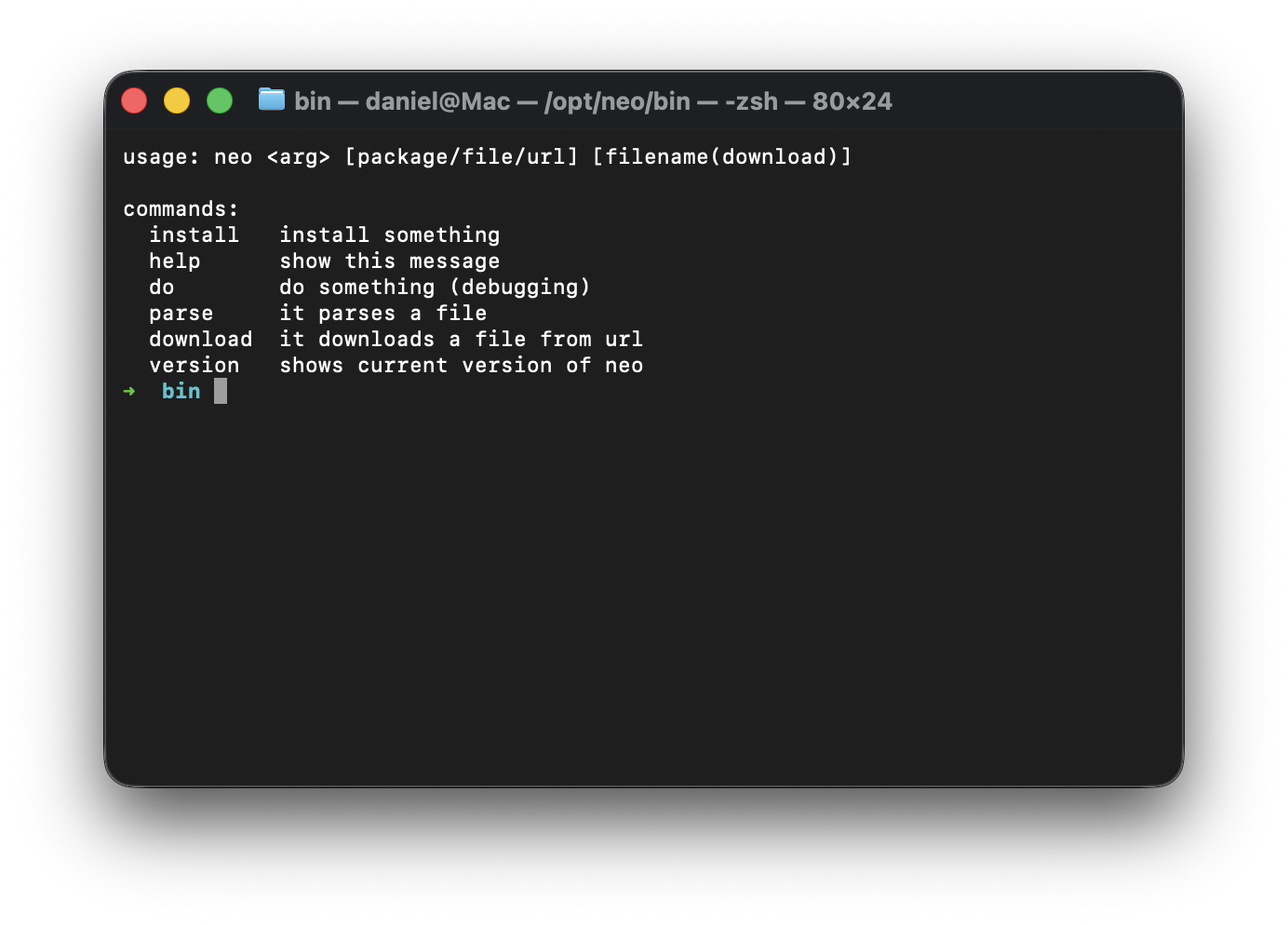Click the green prompt arrow

coord(129,391)
